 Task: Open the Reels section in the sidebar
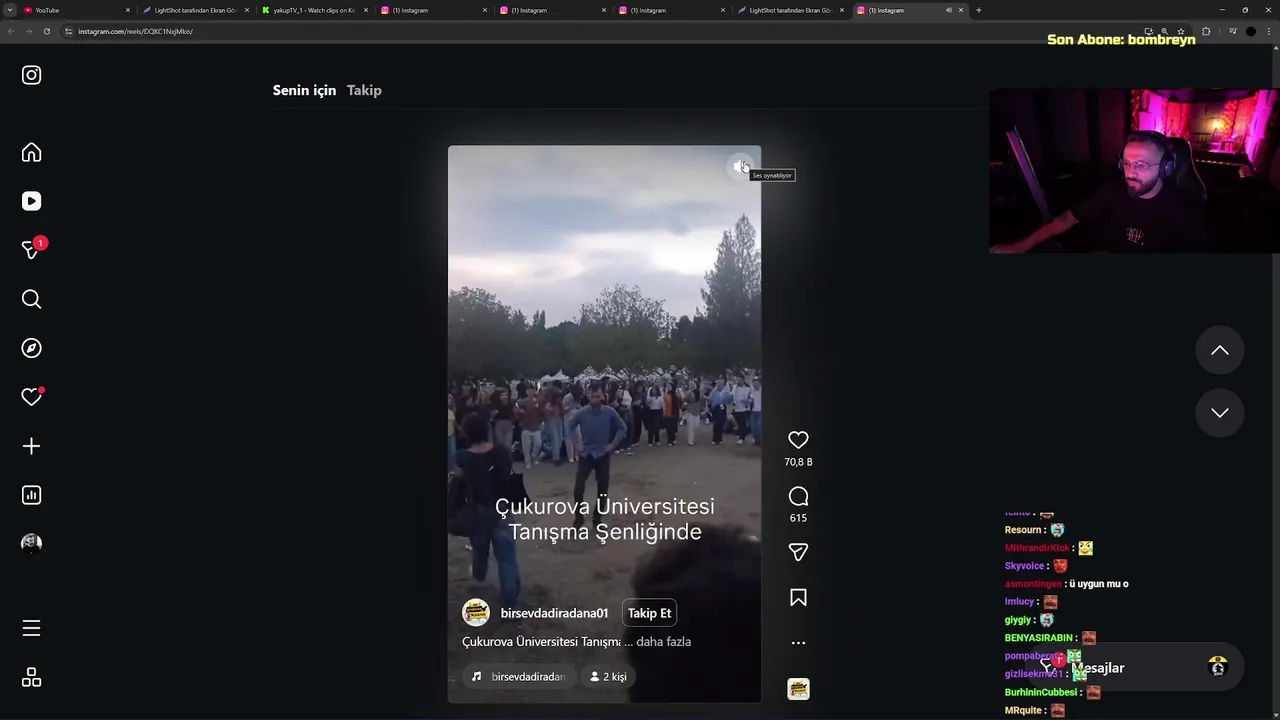pyautogui.click(x=31, y=201)
